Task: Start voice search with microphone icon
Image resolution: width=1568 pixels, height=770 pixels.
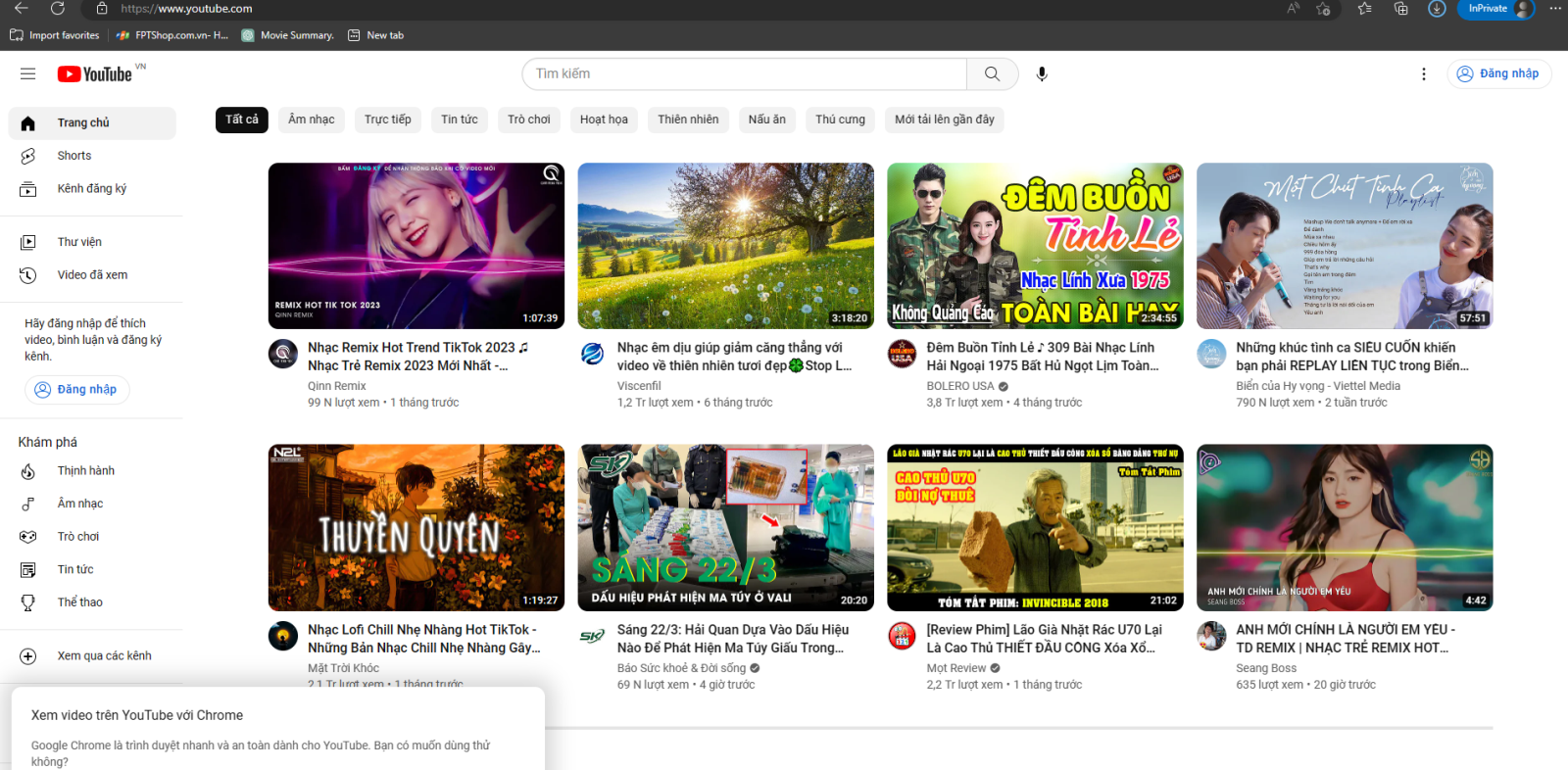Action: (x=1042, y=73)
